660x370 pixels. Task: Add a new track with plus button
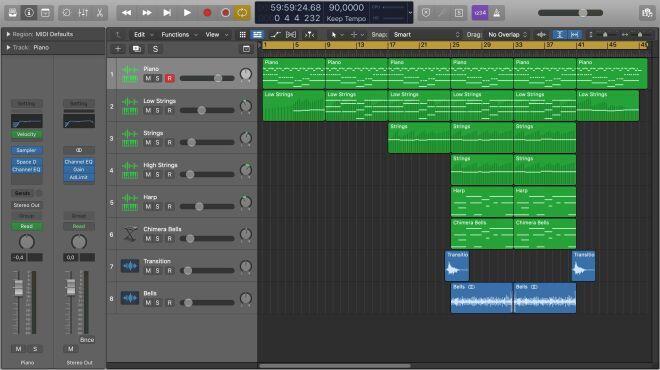click(118, 49)
